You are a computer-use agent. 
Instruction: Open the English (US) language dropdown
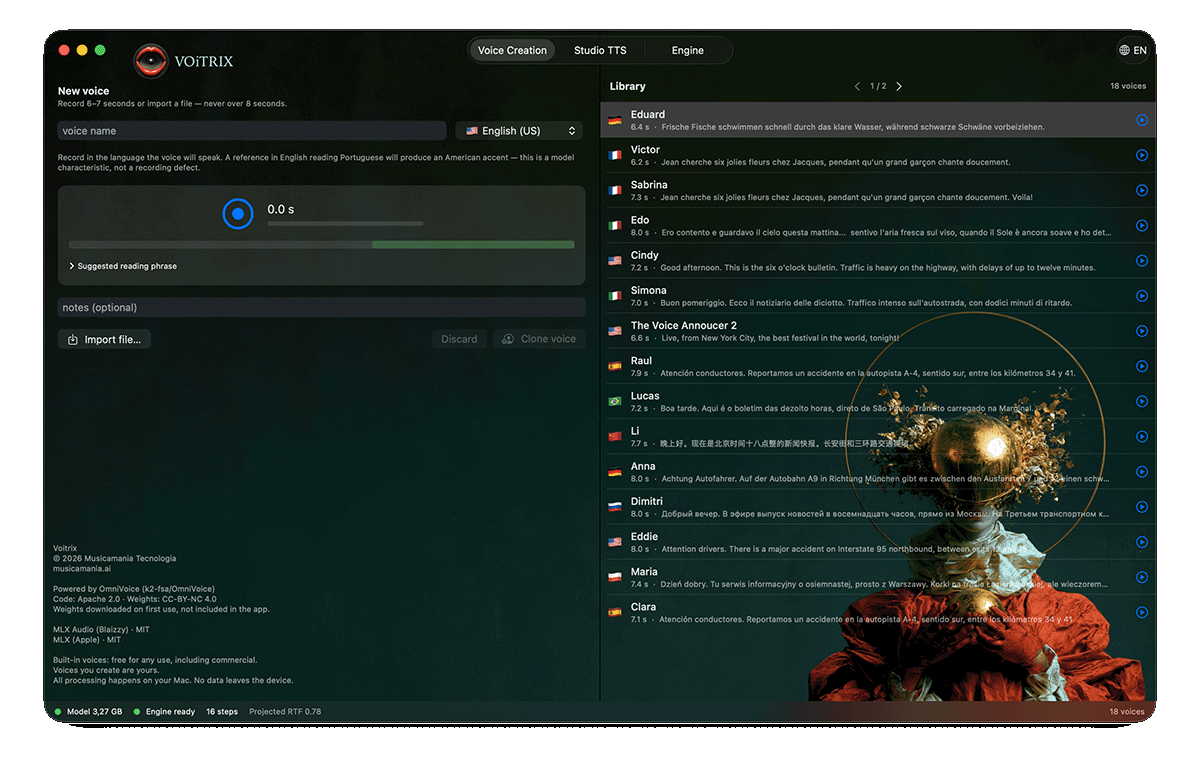tap(520, 131)
